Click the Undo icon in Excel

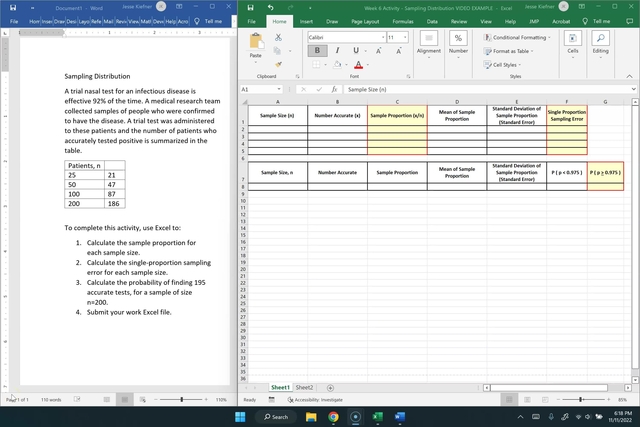pyautogui.click(x=270, y=7)
